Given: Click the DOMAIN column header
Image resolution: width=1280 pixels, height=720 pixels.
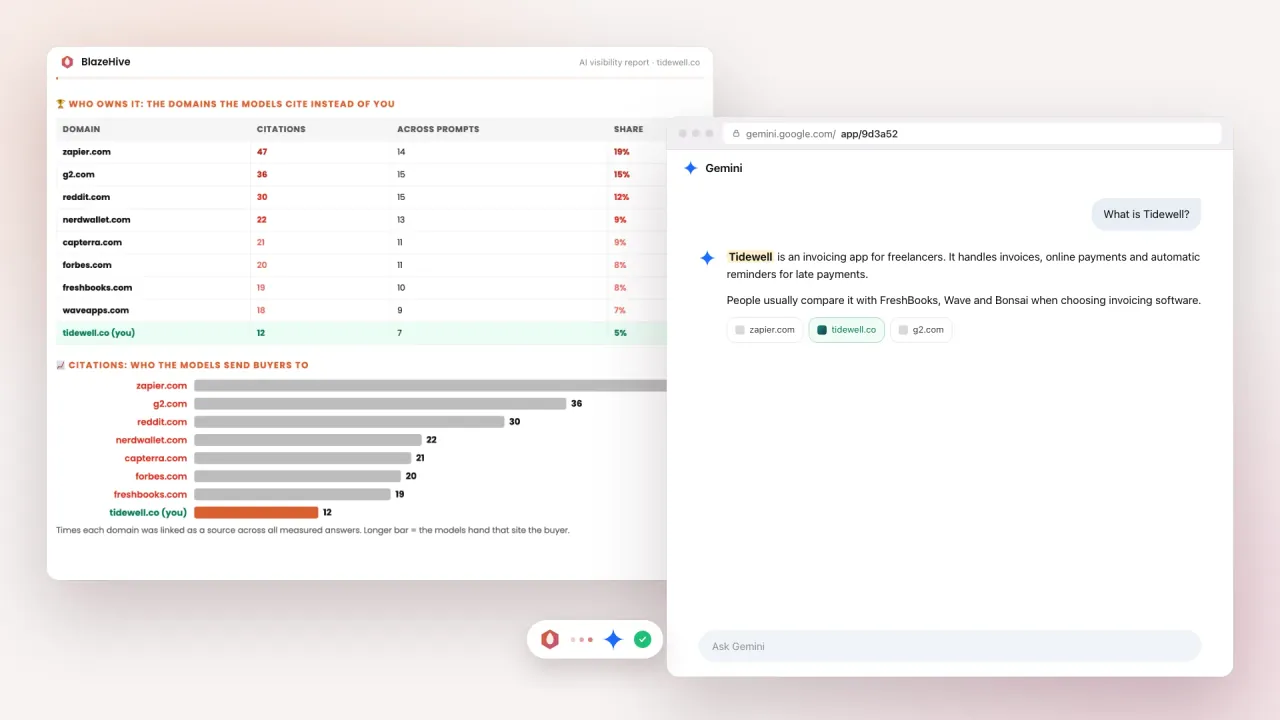Looking at the screenshot, I should coord(81,129).
